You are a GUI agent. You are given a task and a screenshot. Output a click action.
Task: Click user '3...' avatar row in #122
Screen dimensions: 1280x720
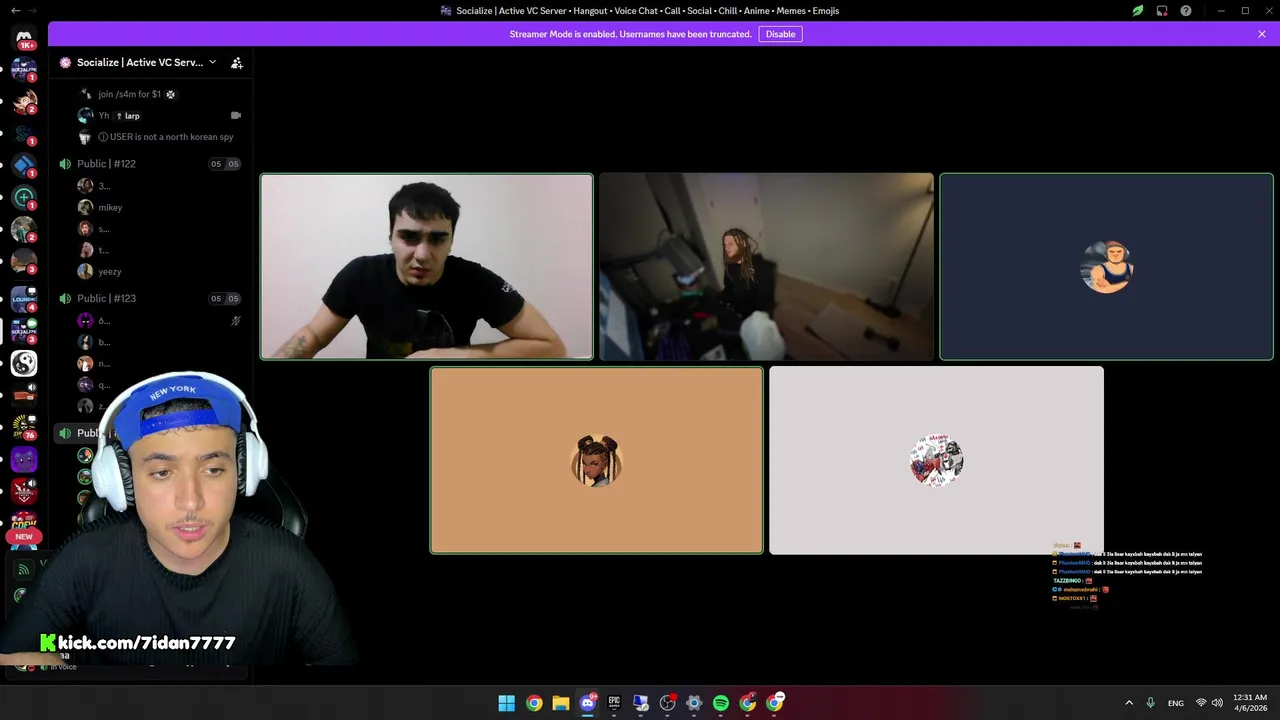click(x=160, y=186)
